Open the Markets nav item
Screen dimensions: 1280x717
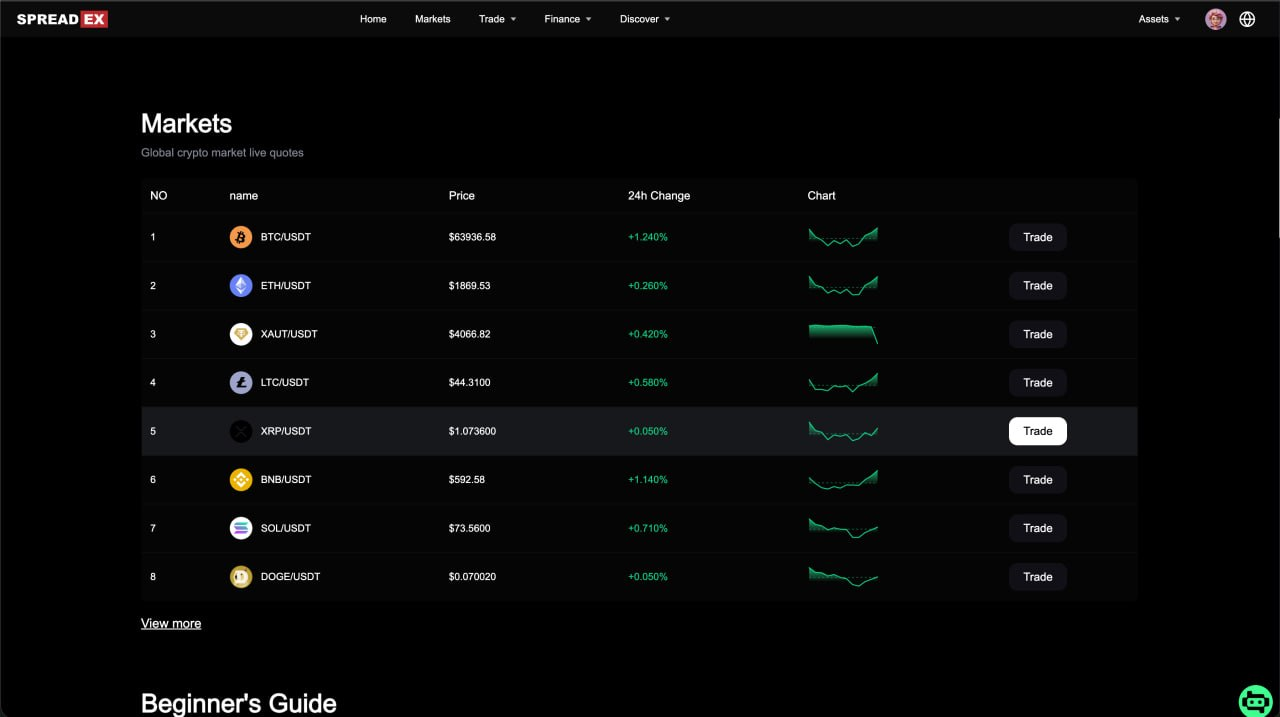point(433,19)
